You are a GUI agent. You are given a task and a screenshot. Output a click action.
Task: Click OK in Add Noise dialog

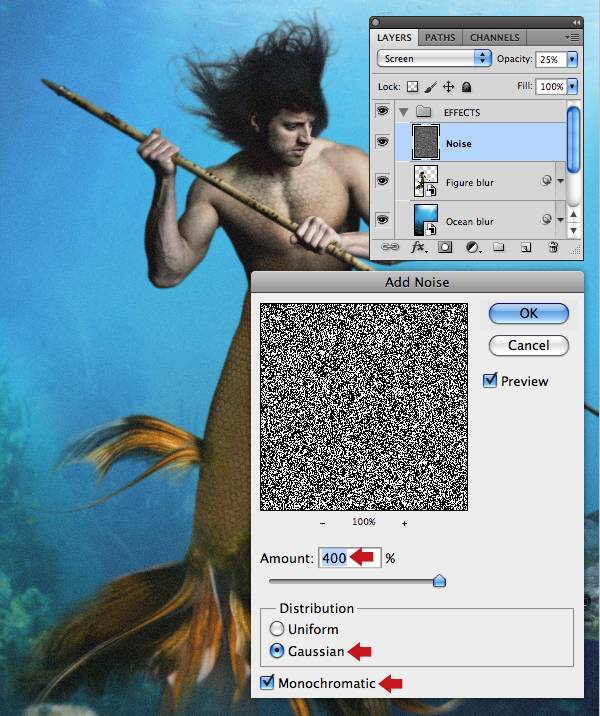coord(529,313)
